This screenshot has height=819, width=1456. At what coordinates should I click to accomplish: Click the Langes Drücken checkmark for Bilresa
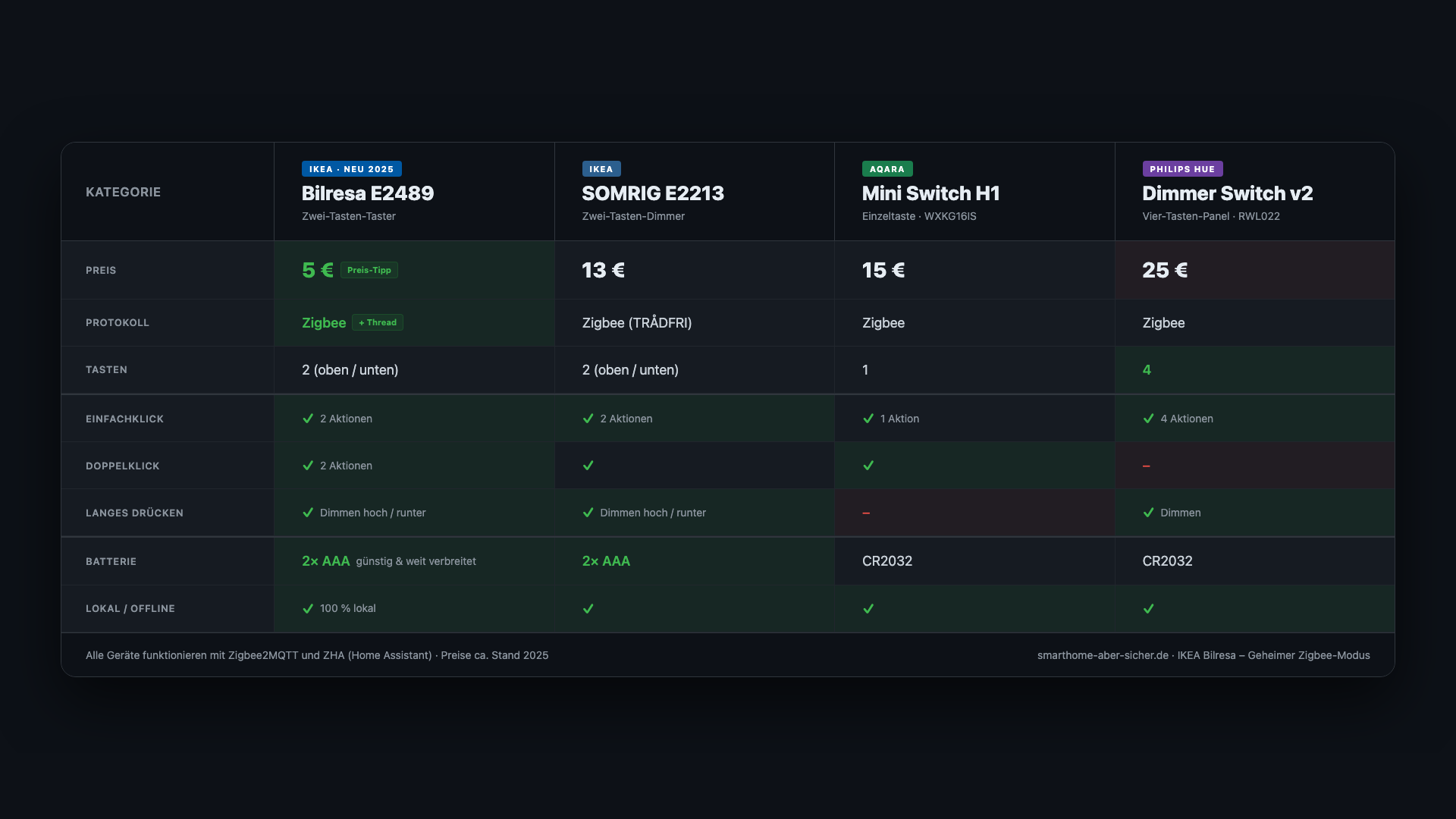tap(308, 513)
